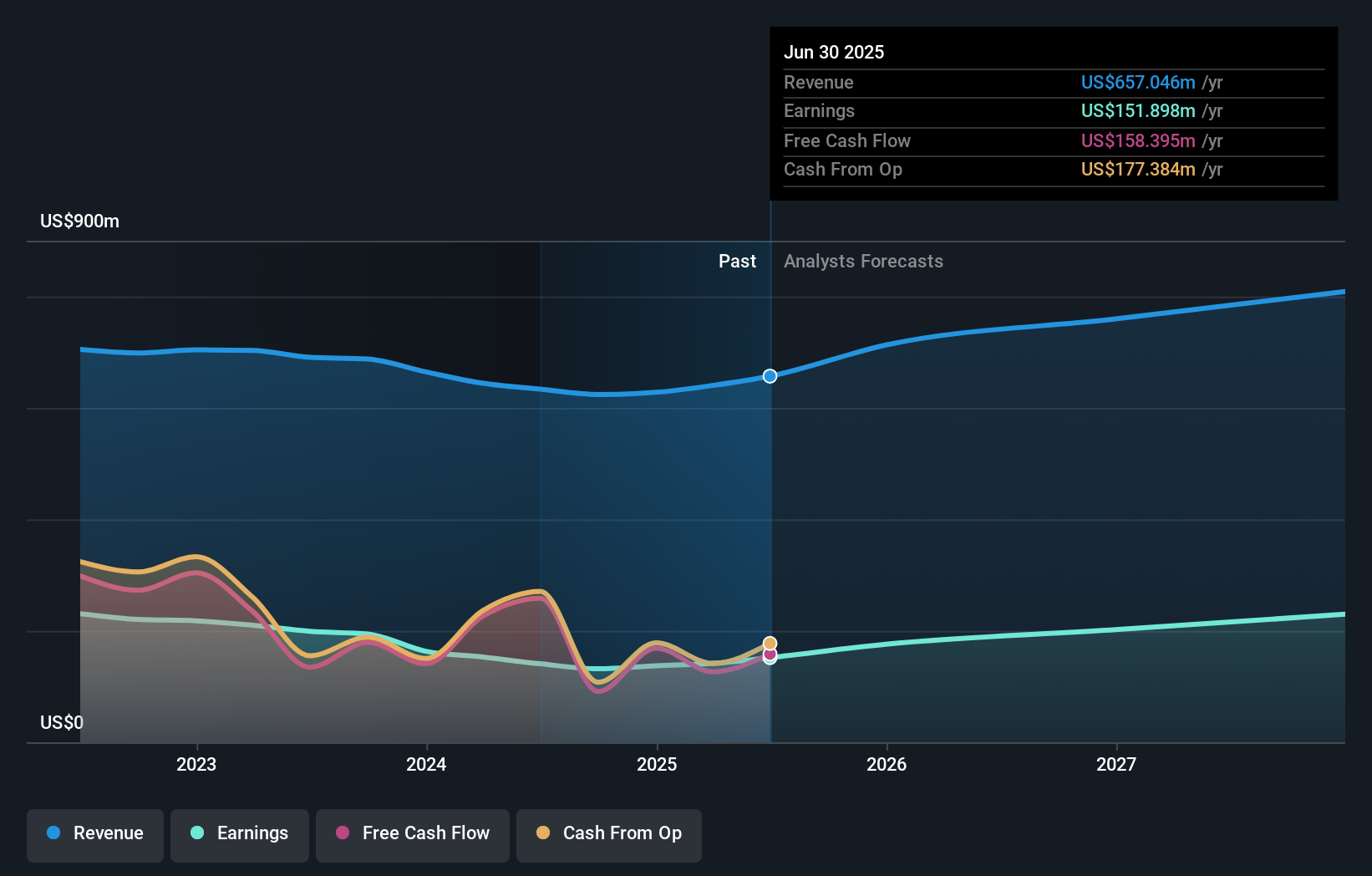Click the Analysts Forecasts label

863,262
